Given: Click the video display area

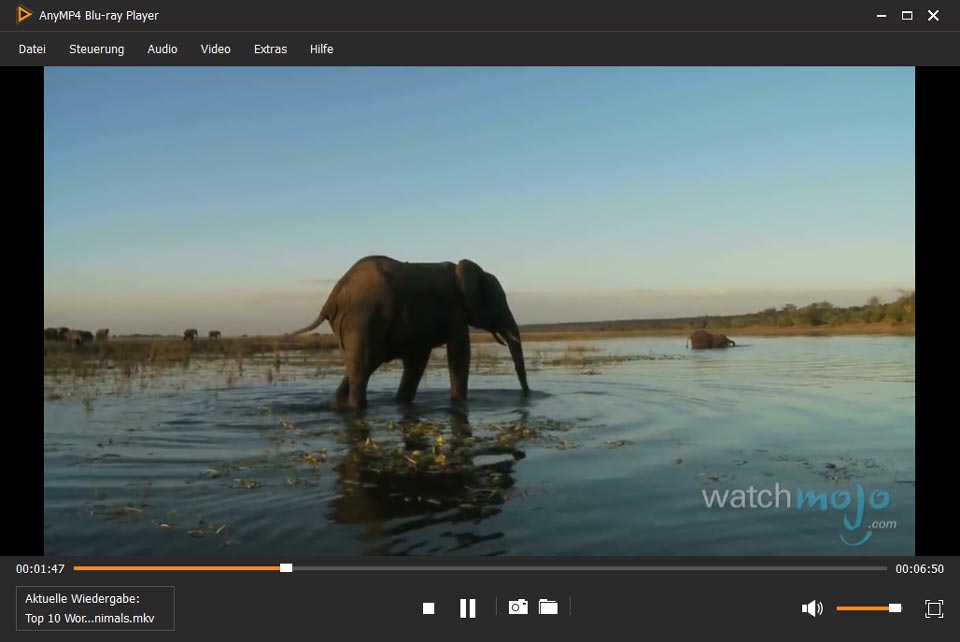Looking at the screenshot, I should 479,311.
